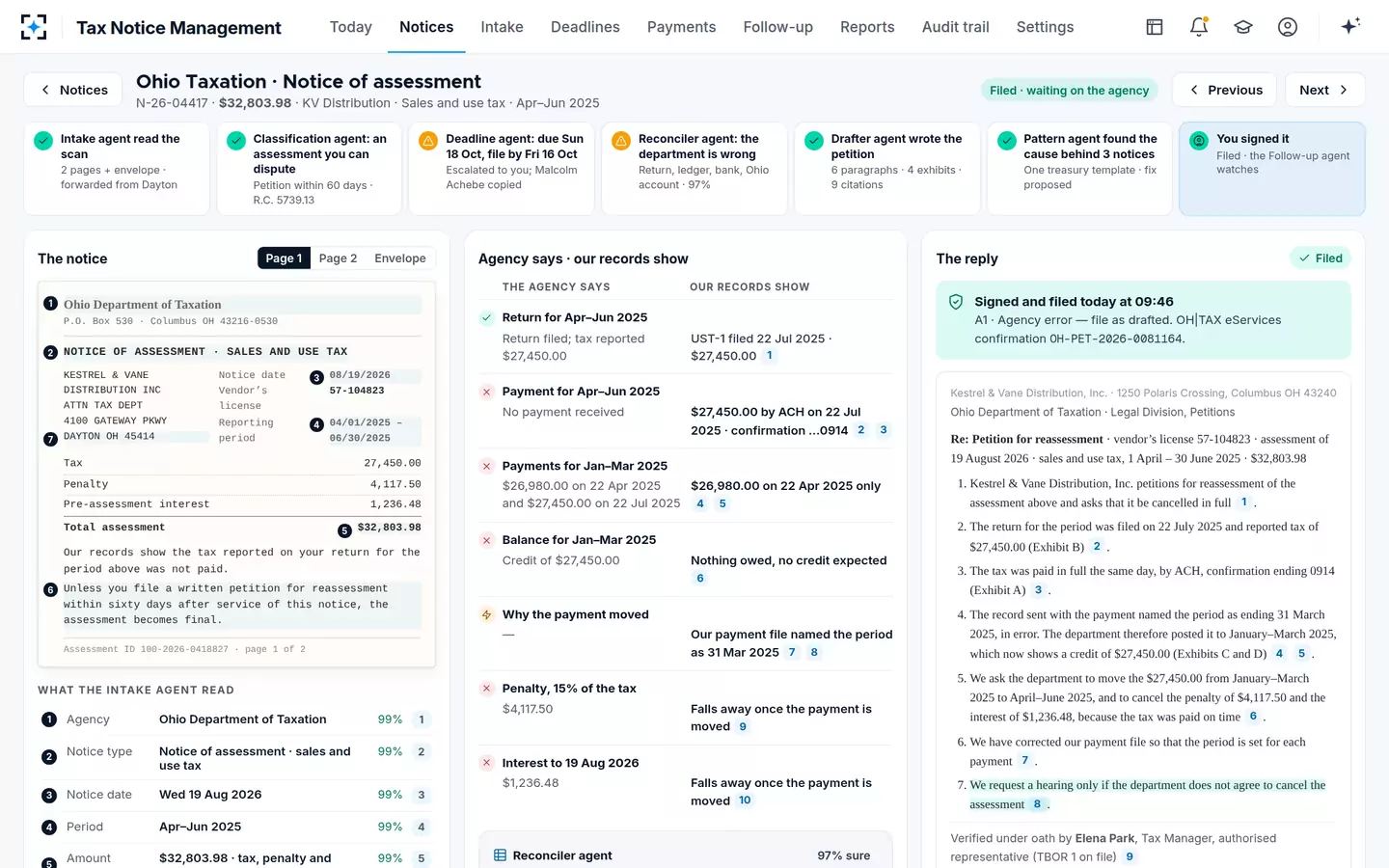The height and width of the screenshot is (868, 1389).
Task: Click citation 10 in the Interest row
Action: tap(745, 800)
